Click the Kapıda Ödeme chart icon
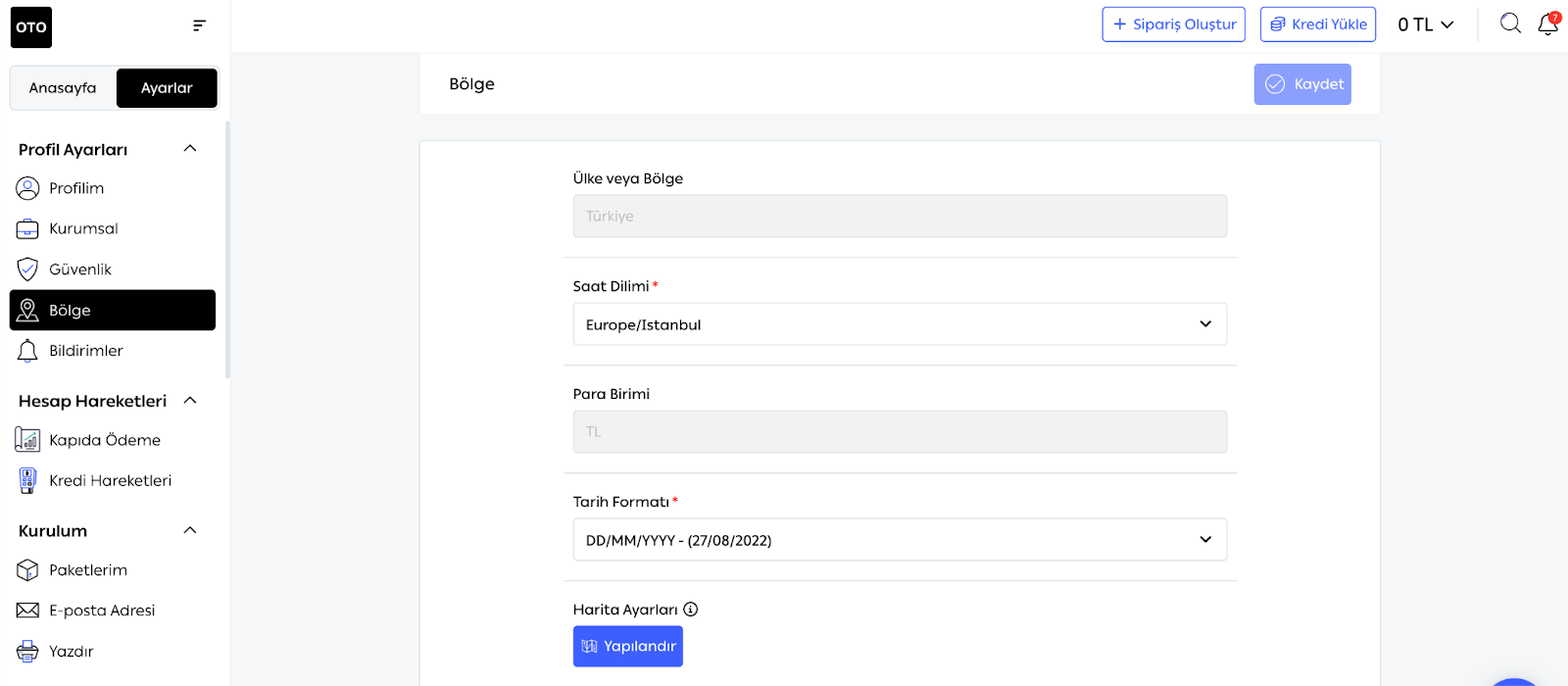 pyautogui.click(x=27, y=440)
